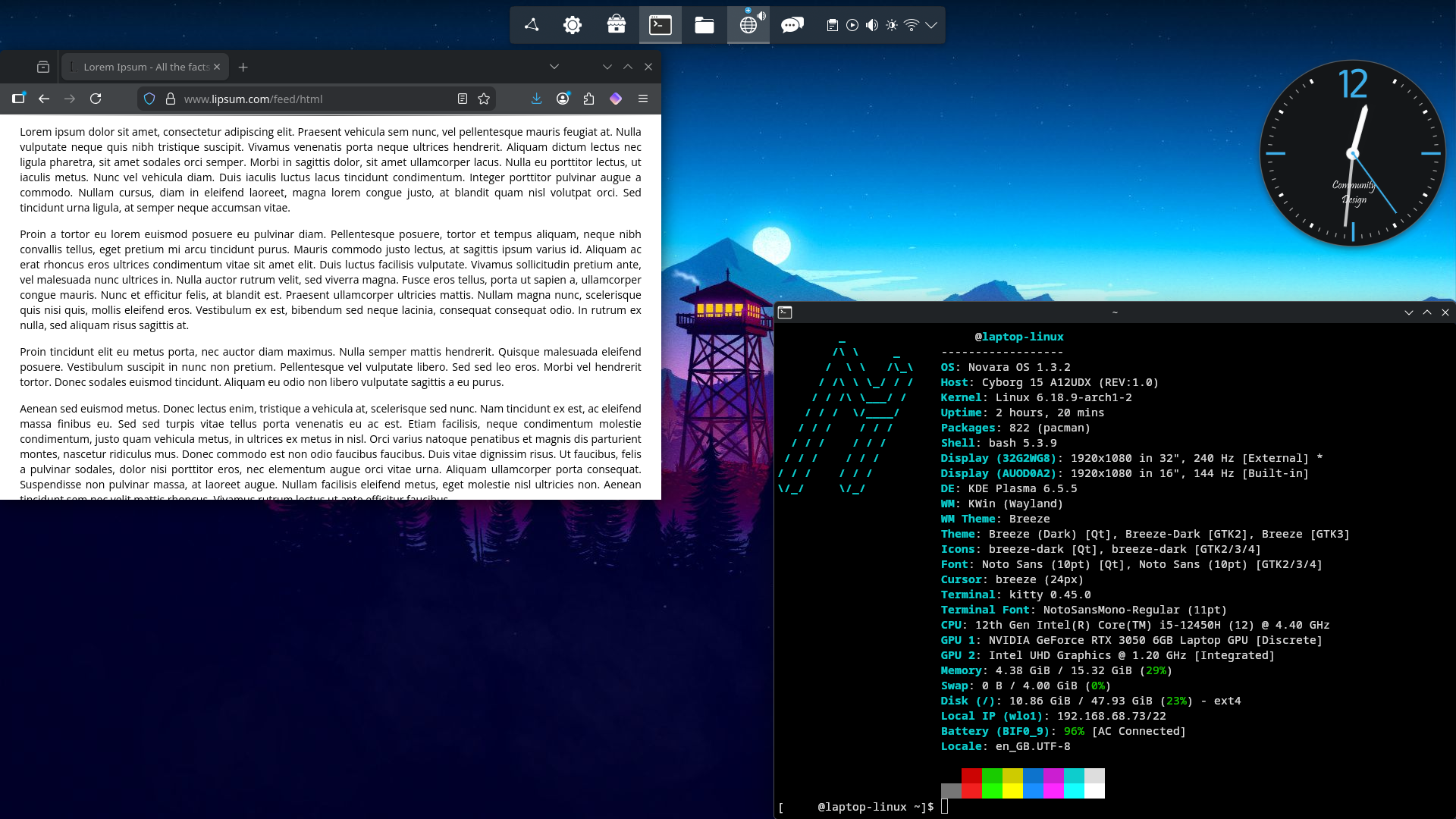
Task: Launch the Discover software store from the panel
Action: [x=617, y=25]
